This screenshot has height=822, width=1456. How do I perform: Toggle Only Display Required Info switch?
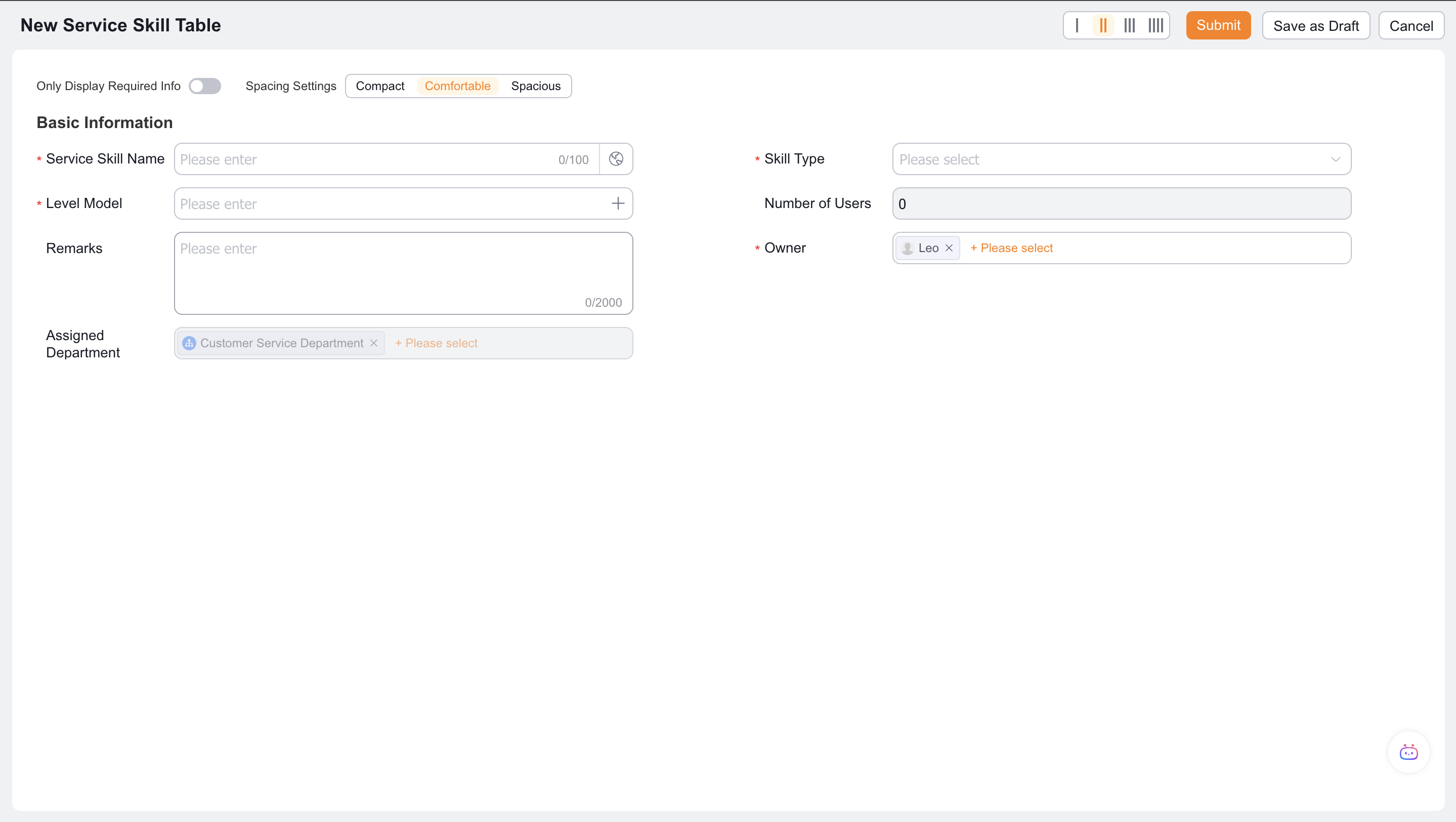click(204, 86)
